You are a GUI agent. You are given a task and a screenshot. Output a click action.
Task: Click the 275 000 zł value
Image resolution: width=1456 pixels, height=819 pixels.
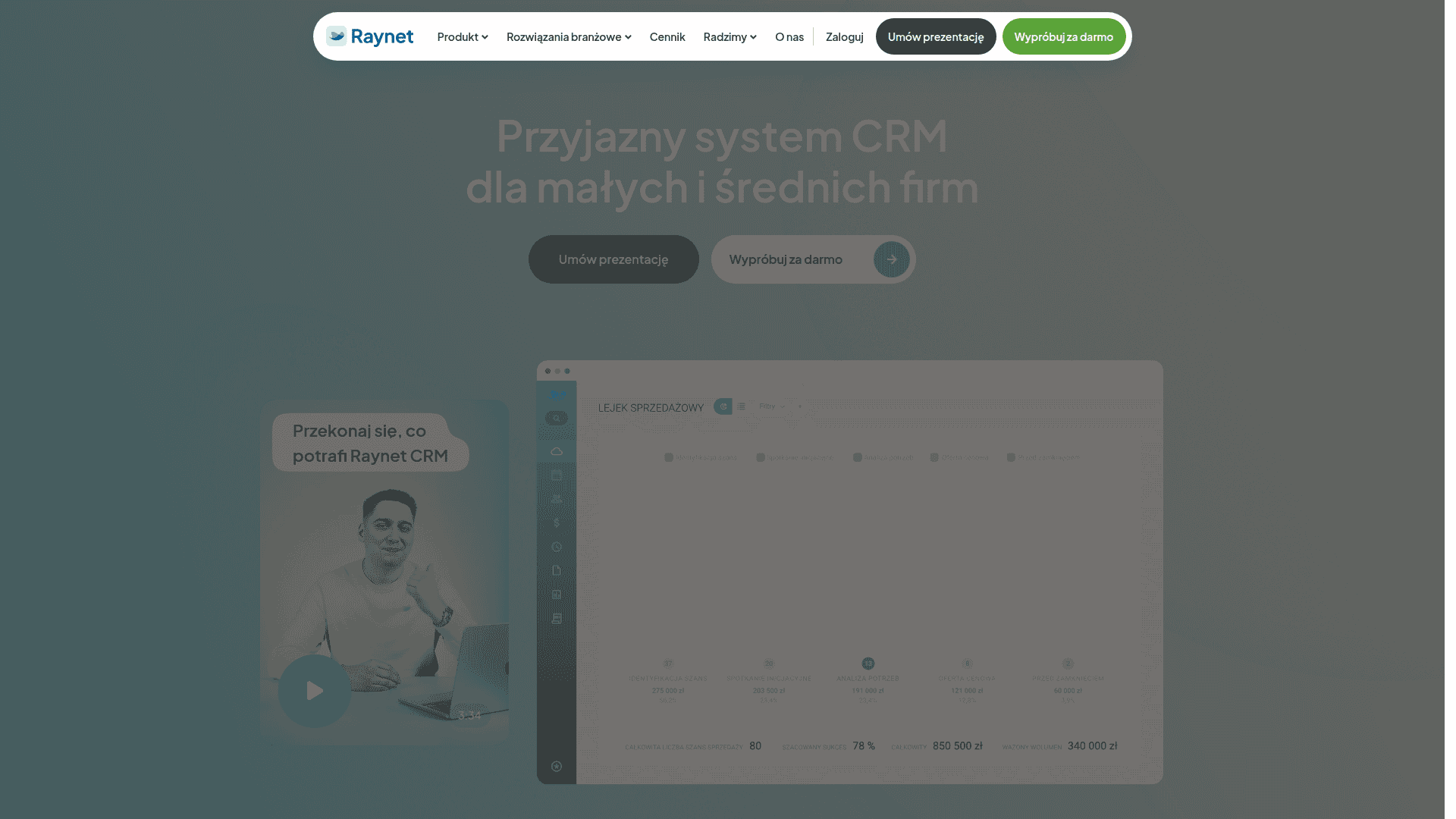point(668,691)
